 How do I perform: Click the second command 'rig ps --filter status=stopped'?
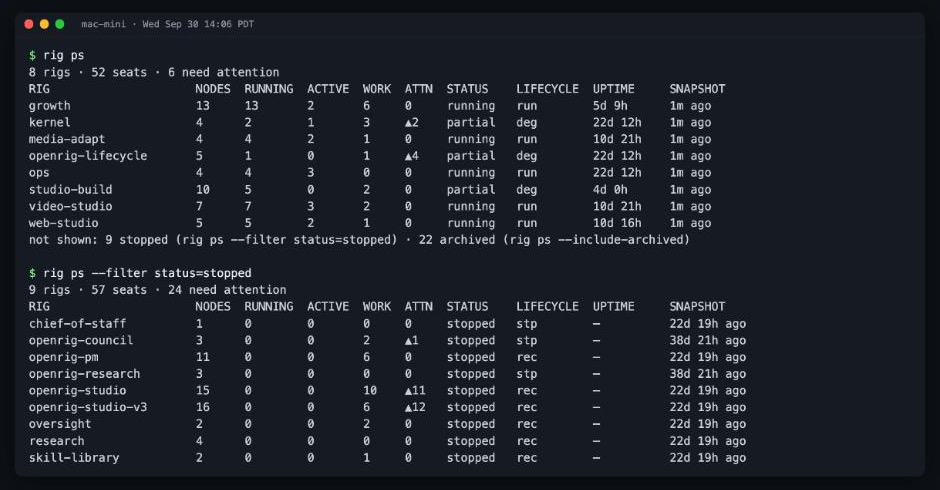[147, 273]
